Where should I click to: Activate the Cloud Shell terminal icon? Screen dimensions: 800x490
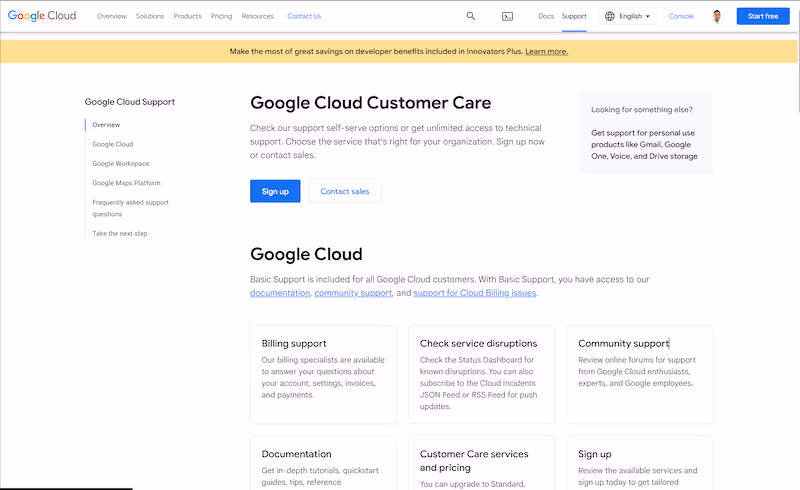[507, 16]
